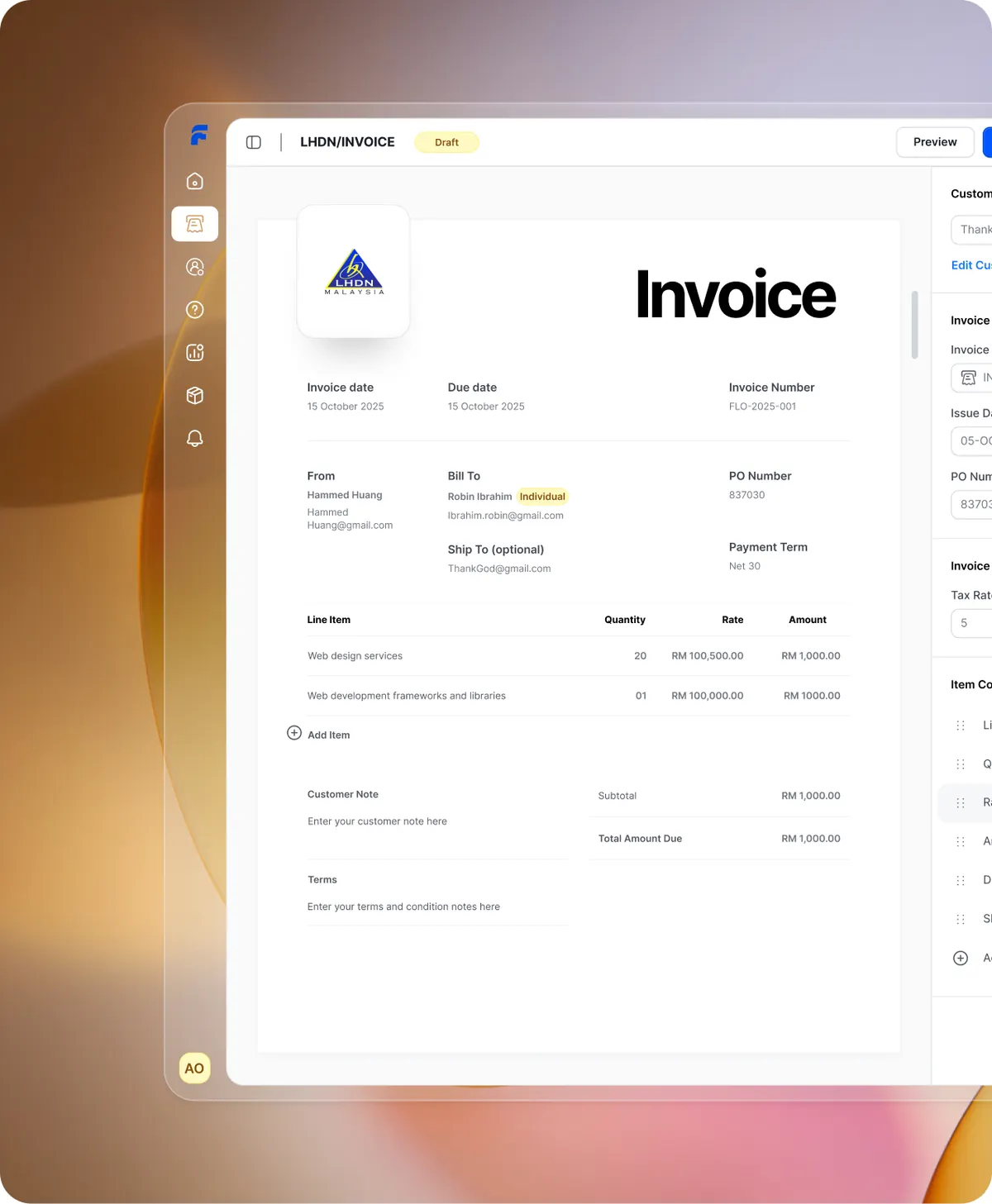Screen dimensions: 992x1204
Task: Click the Net 30 payment term
Action: pos(745,566)
